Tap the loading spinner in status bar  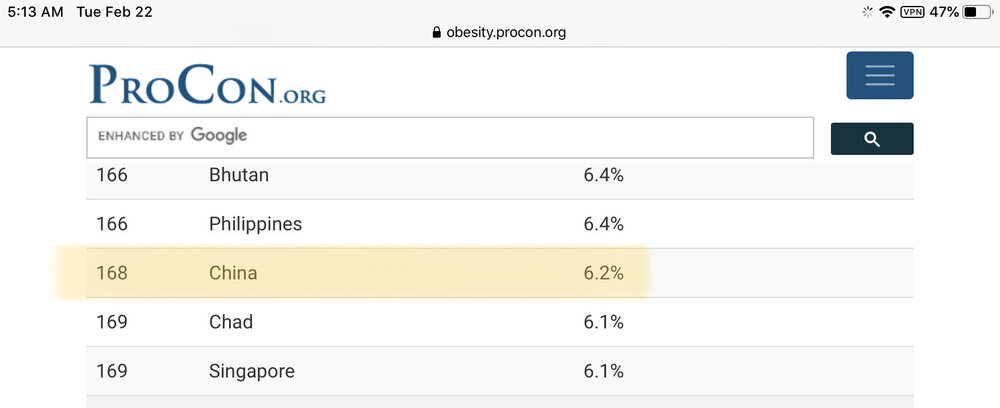click(866, 12)
